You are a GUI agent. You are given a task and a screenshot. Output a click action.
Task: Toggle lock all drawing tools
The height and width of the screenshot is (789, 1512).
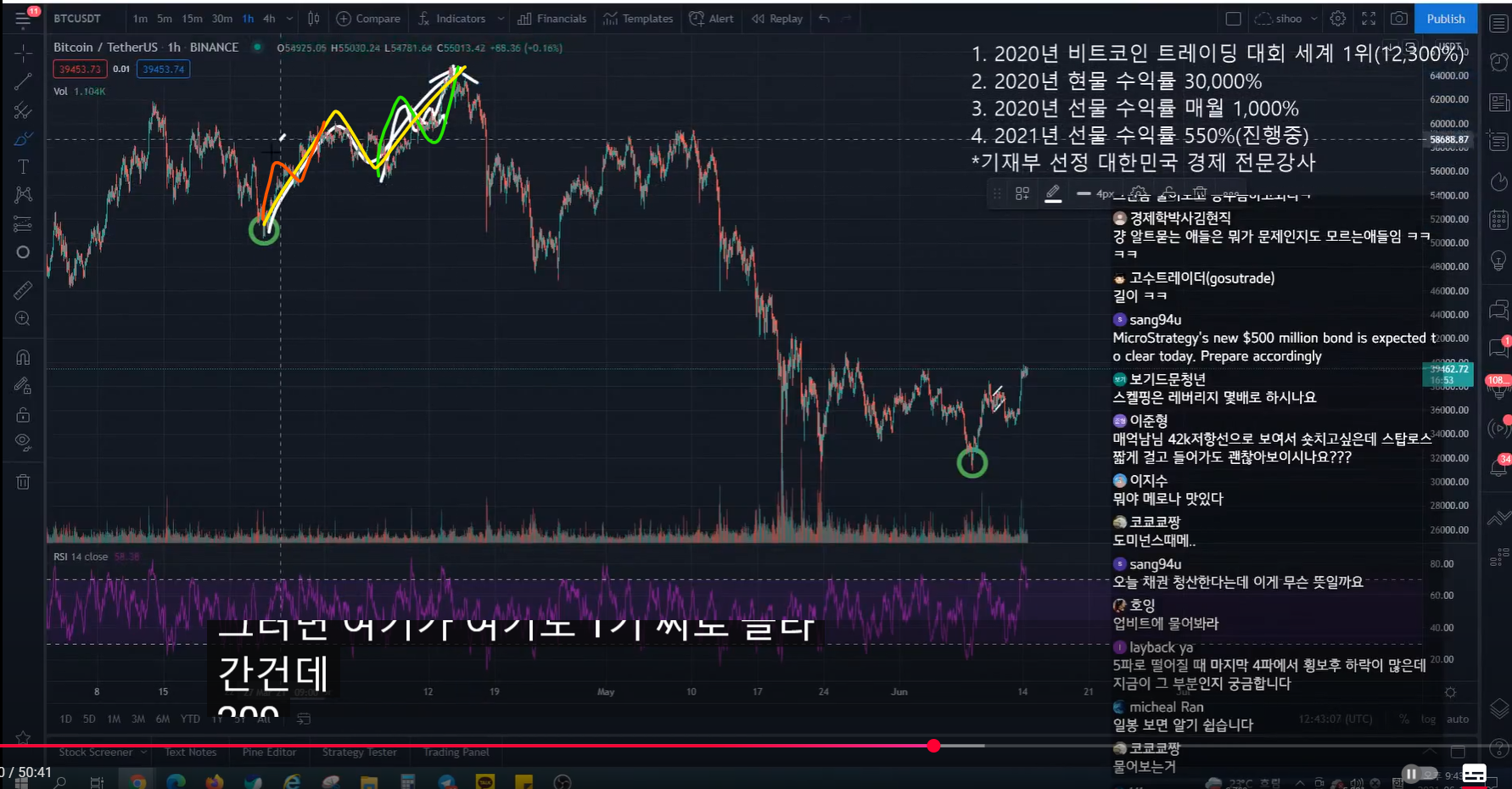tap(23, 415)
